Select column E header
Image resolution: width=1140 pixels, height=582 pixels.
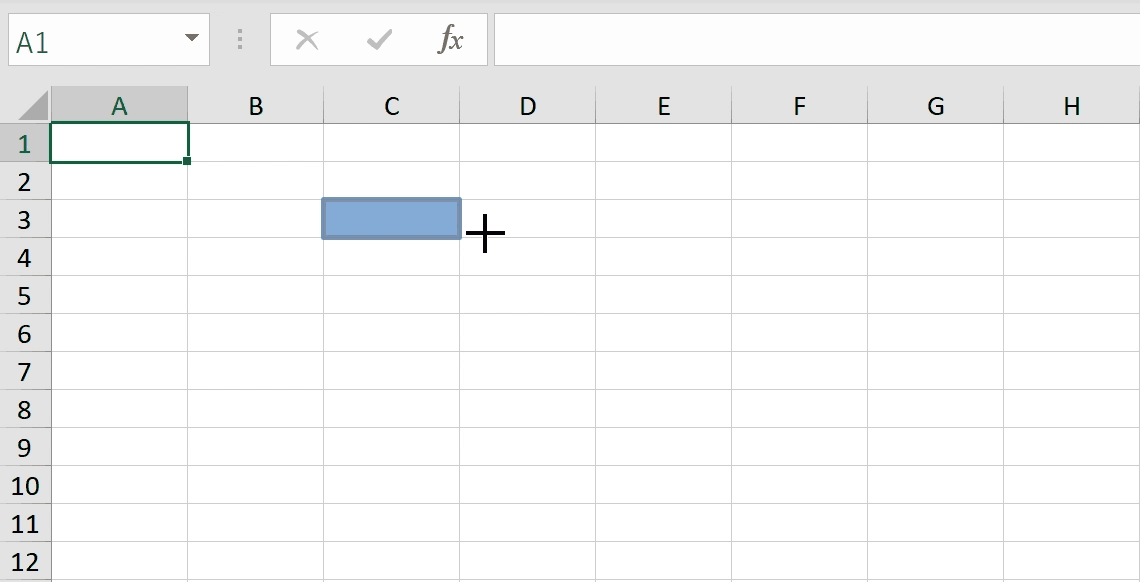[x=663, y=106]
